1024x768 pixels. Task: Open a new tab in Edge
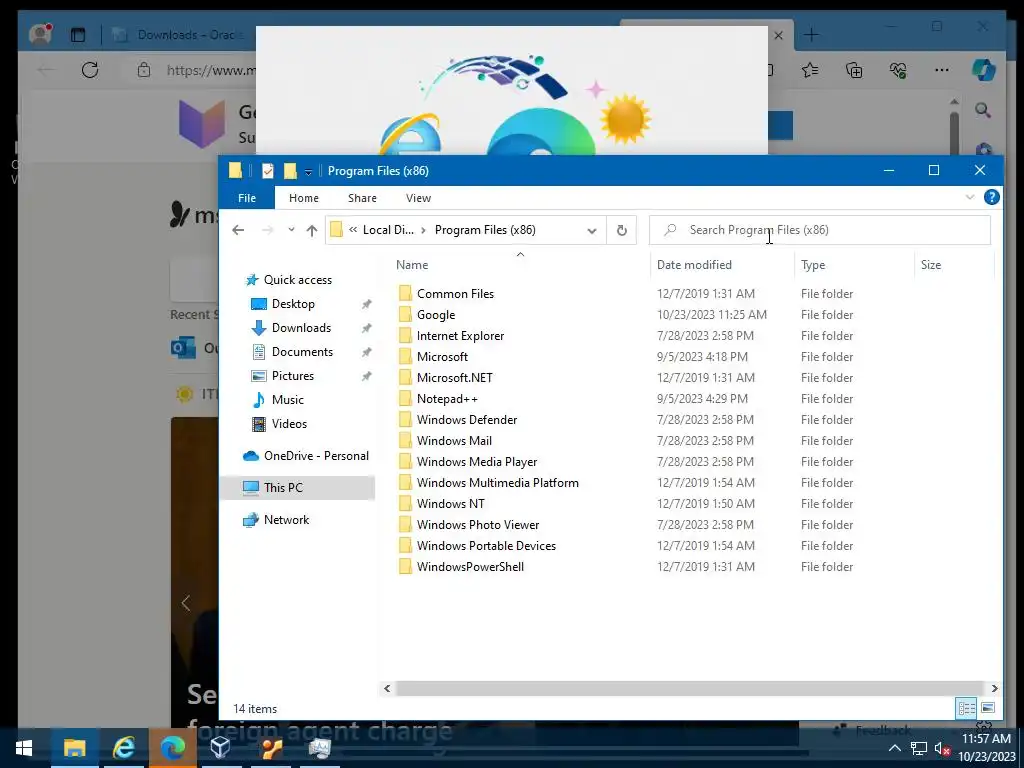click(x=811, y=35)
